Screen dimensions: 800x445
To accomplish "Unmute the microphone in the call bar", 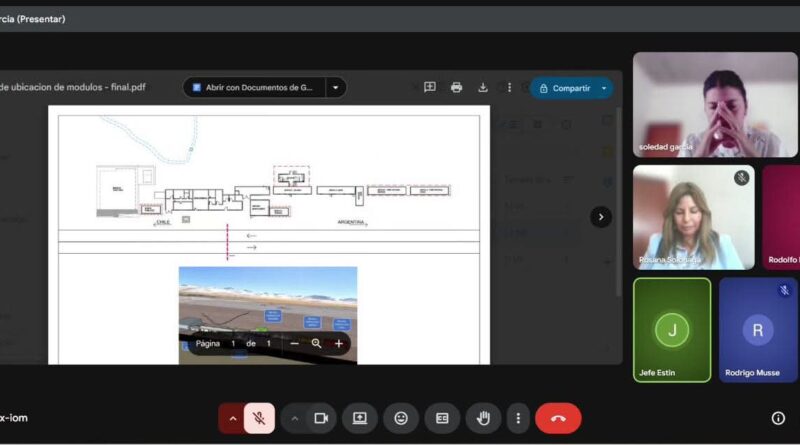I will (259, 418).
